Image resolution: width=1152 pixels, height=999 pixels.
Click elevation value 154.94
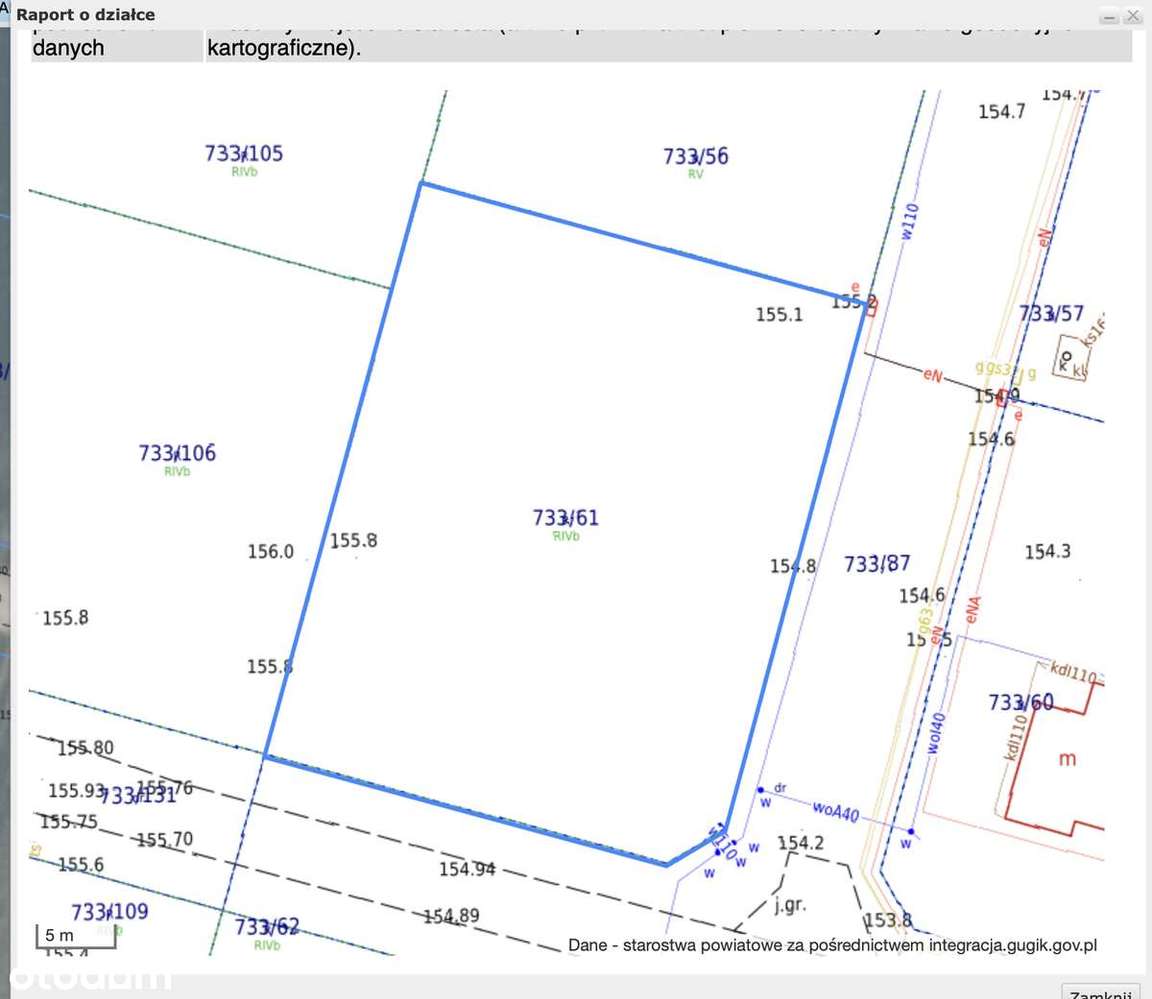[467, 869]
